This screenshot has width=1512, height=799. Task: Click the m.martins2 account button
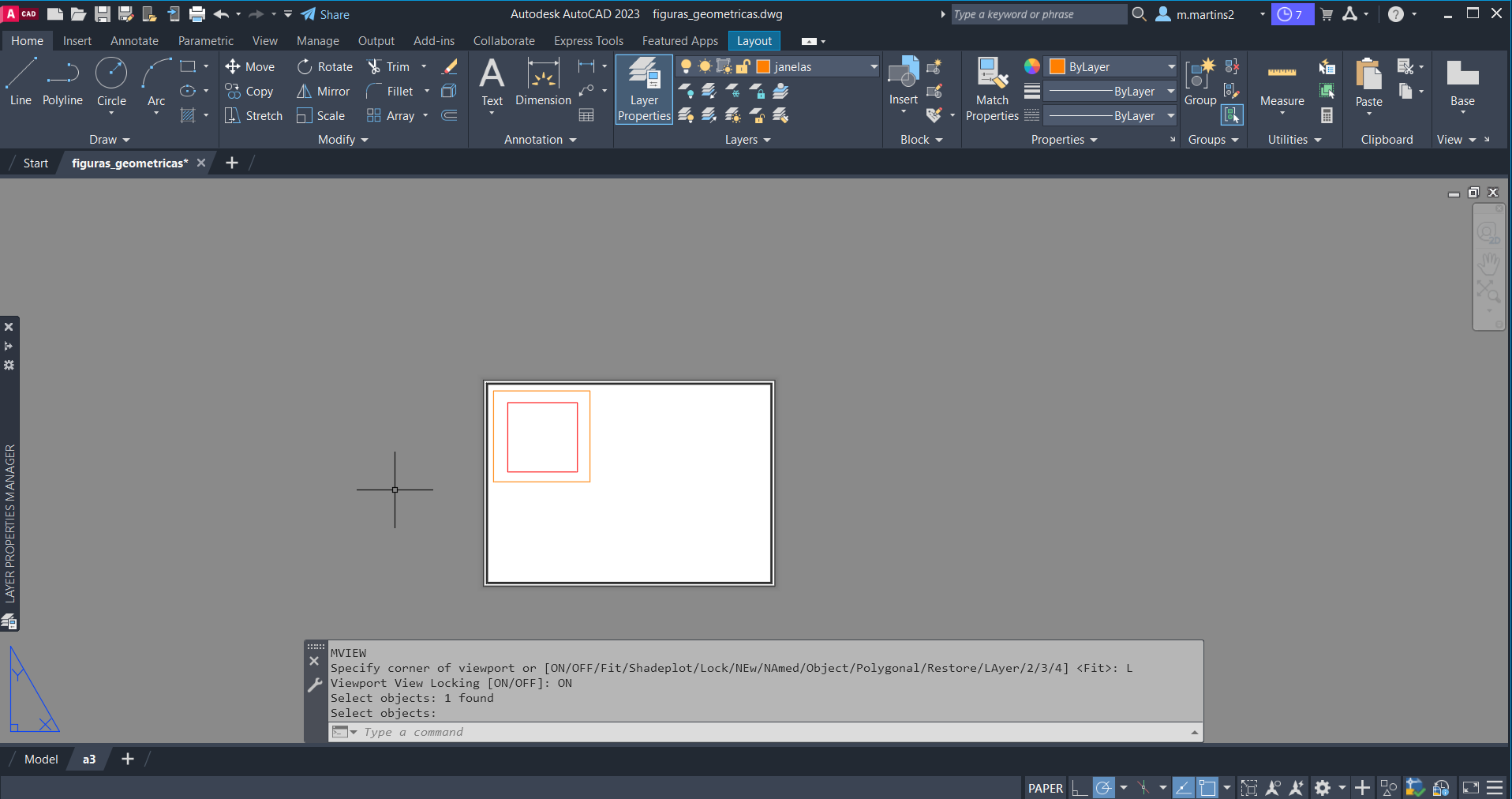tap(1204, 14)
